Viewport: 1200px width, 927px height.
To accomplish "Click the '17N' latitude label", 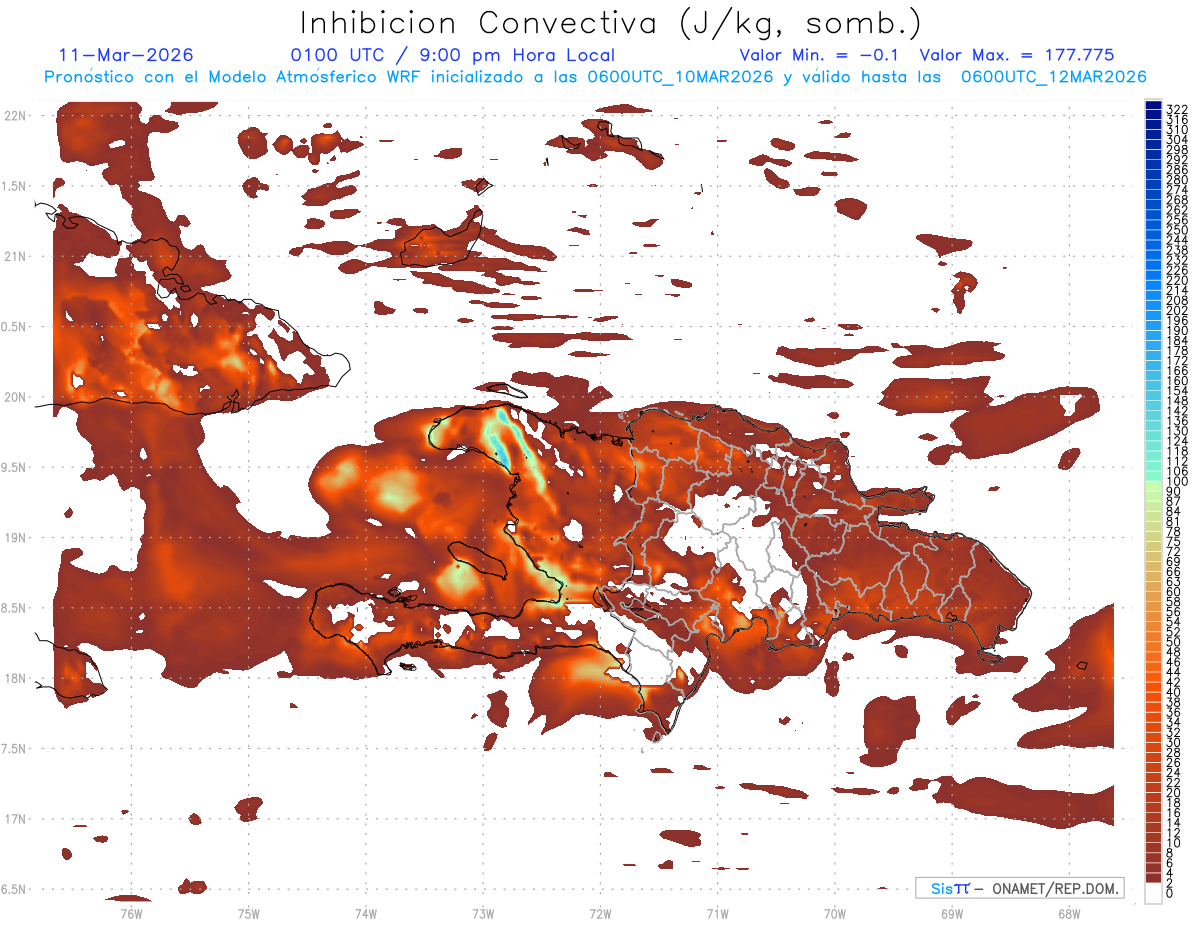I will click(14, 819).
